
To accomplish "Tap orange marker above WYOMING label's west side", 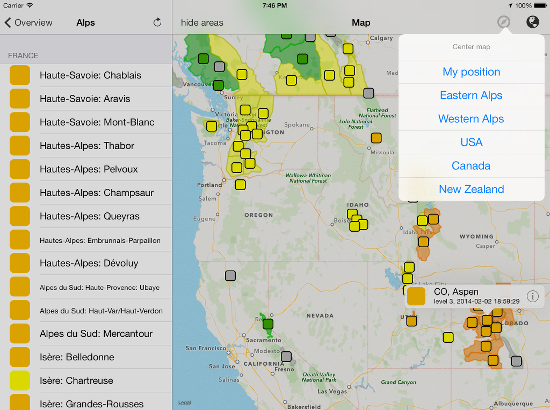I will tap(434, 220).
